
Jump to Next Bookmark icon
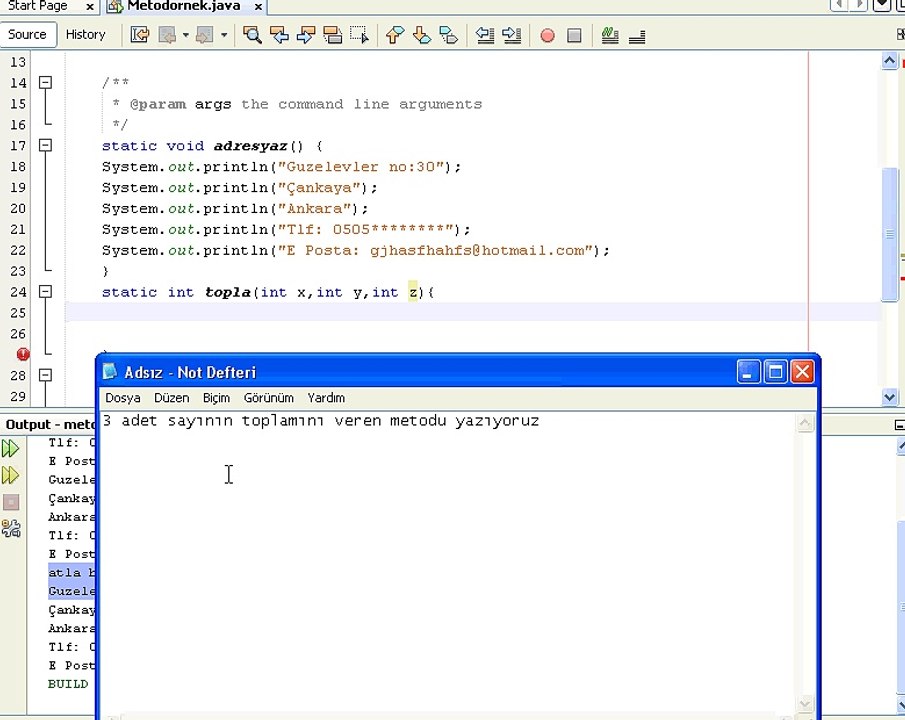422,35
